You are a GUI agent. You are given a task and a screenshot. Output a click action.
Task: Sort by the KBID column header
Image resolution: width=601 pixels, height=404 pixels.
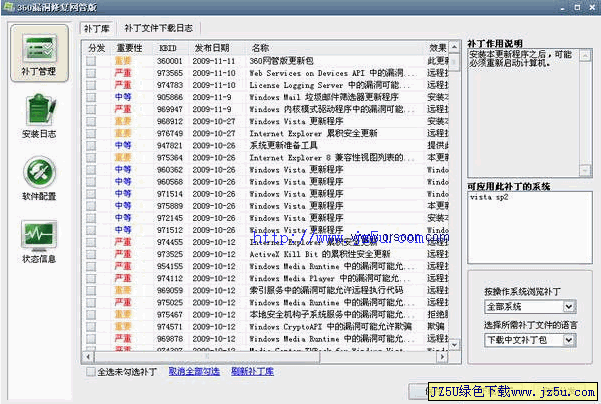[x=168, y=48]
